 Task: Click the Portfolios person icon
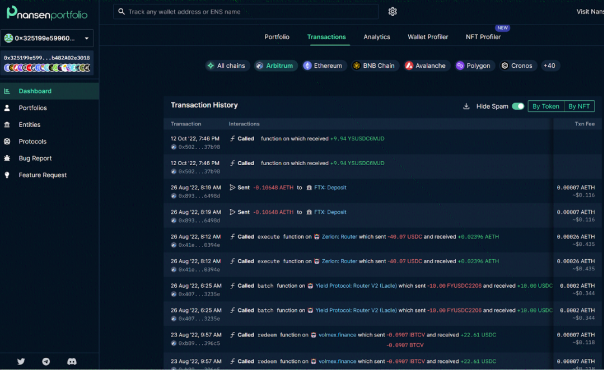[x=7, y=108]
